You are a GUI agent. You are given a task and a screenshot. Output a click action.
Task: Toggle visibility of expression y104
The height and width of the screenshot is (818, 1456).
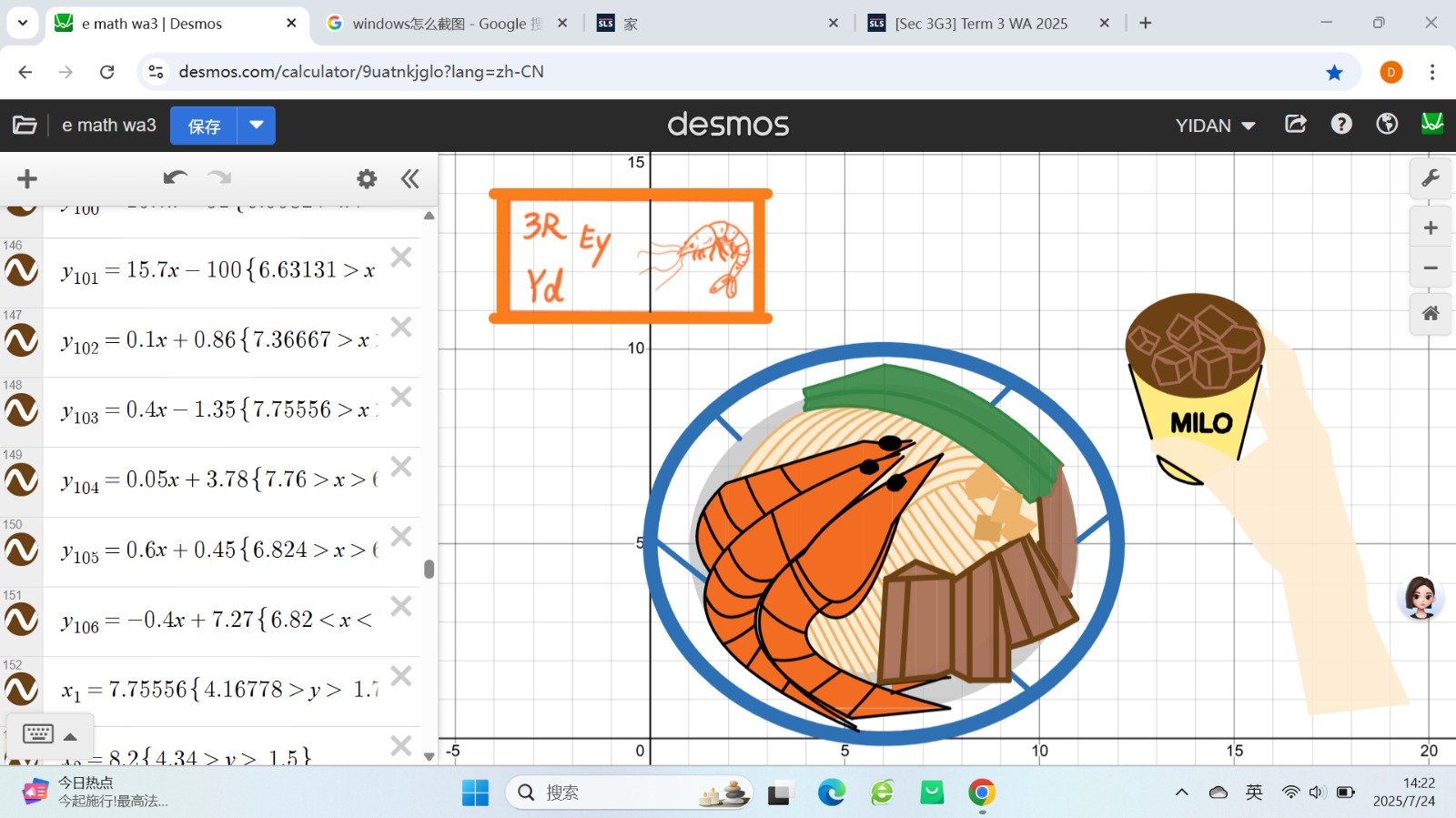pos(22,480)
